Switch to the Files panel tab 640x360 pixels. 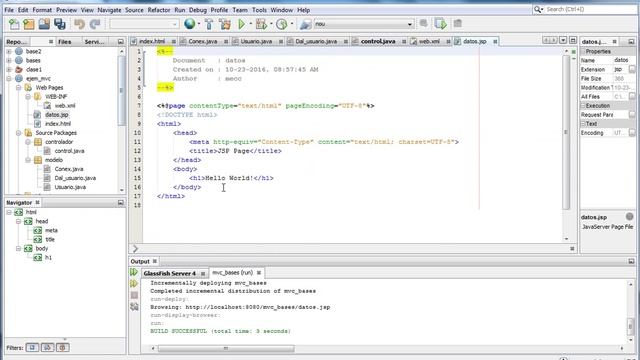[x=64, y=42]
